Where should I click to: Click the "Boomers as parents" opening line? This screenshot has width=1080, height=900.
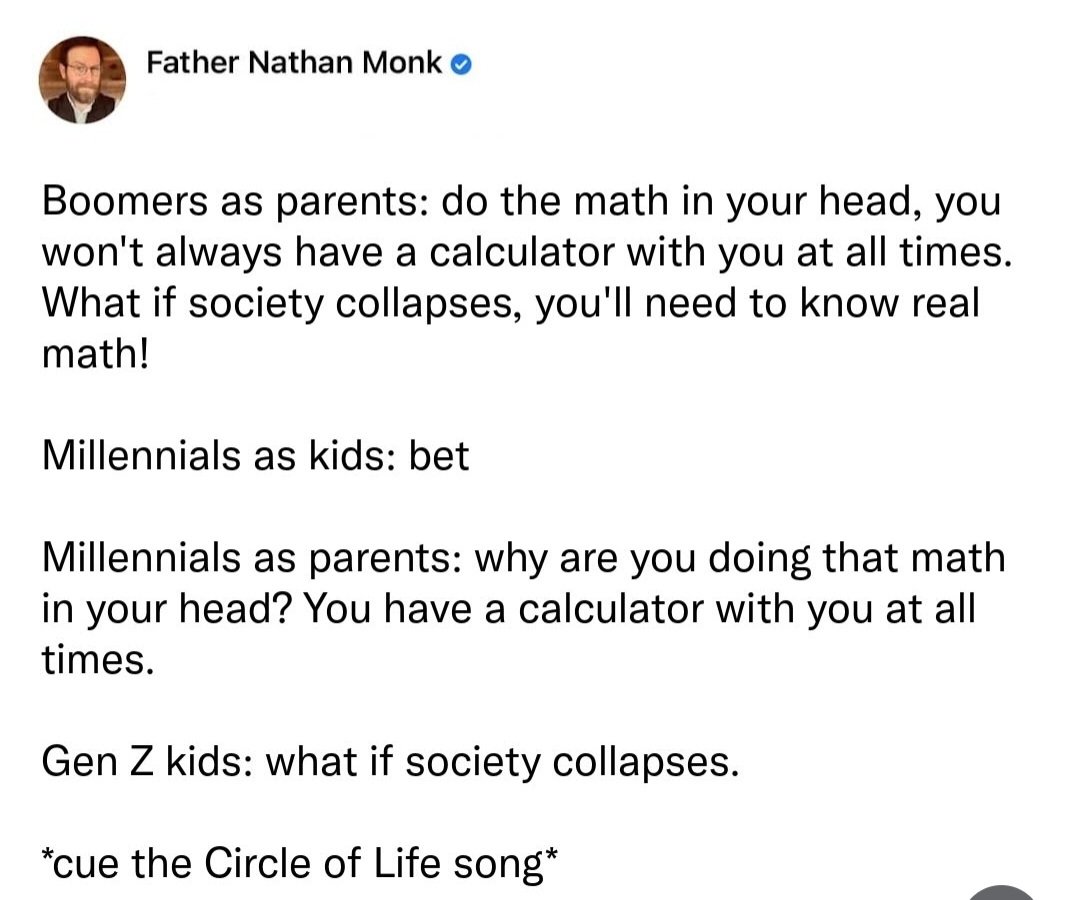520,202
